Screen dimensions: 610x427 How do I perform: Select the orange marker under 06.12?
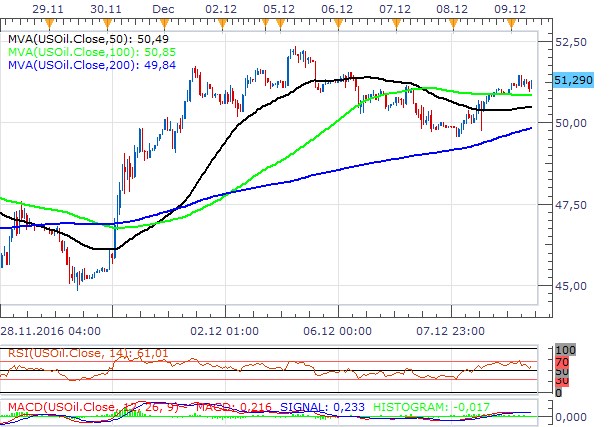(x=338, y=22)
